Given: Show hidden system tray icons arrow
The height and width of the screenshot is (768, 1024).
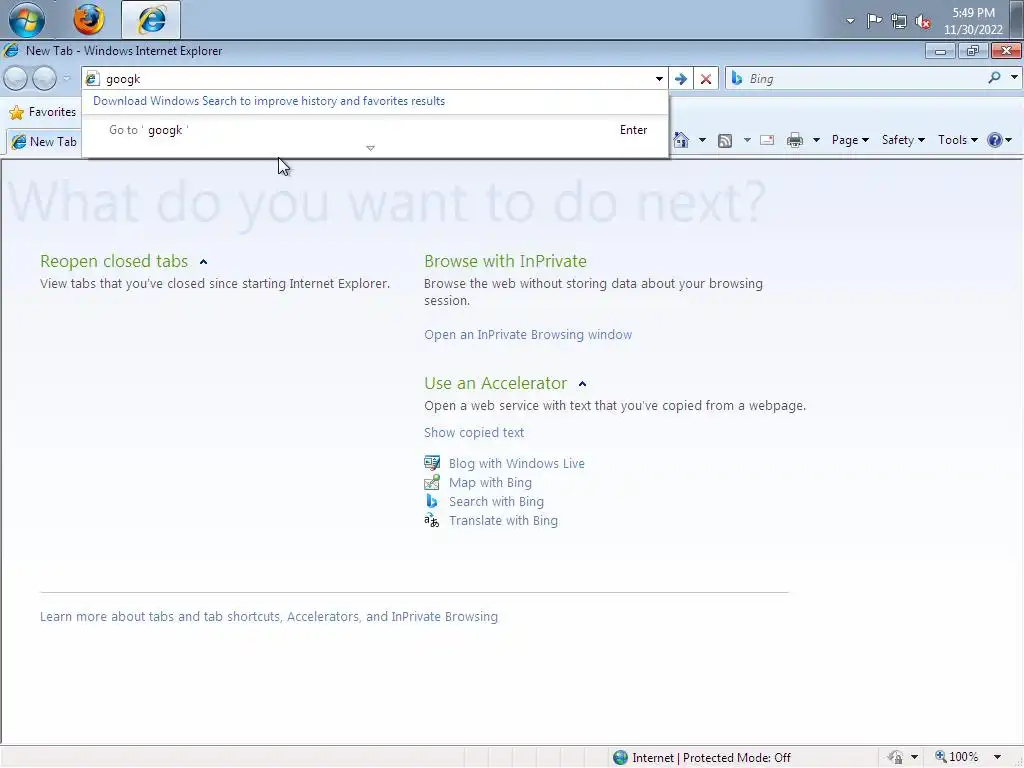Looking at the screenshot, I should click(850, 21).
